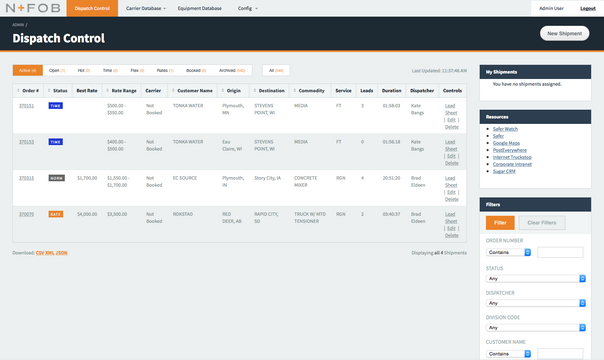
Task: Open Lead Sheet for order 370153
Action: (x=451, y=146)
